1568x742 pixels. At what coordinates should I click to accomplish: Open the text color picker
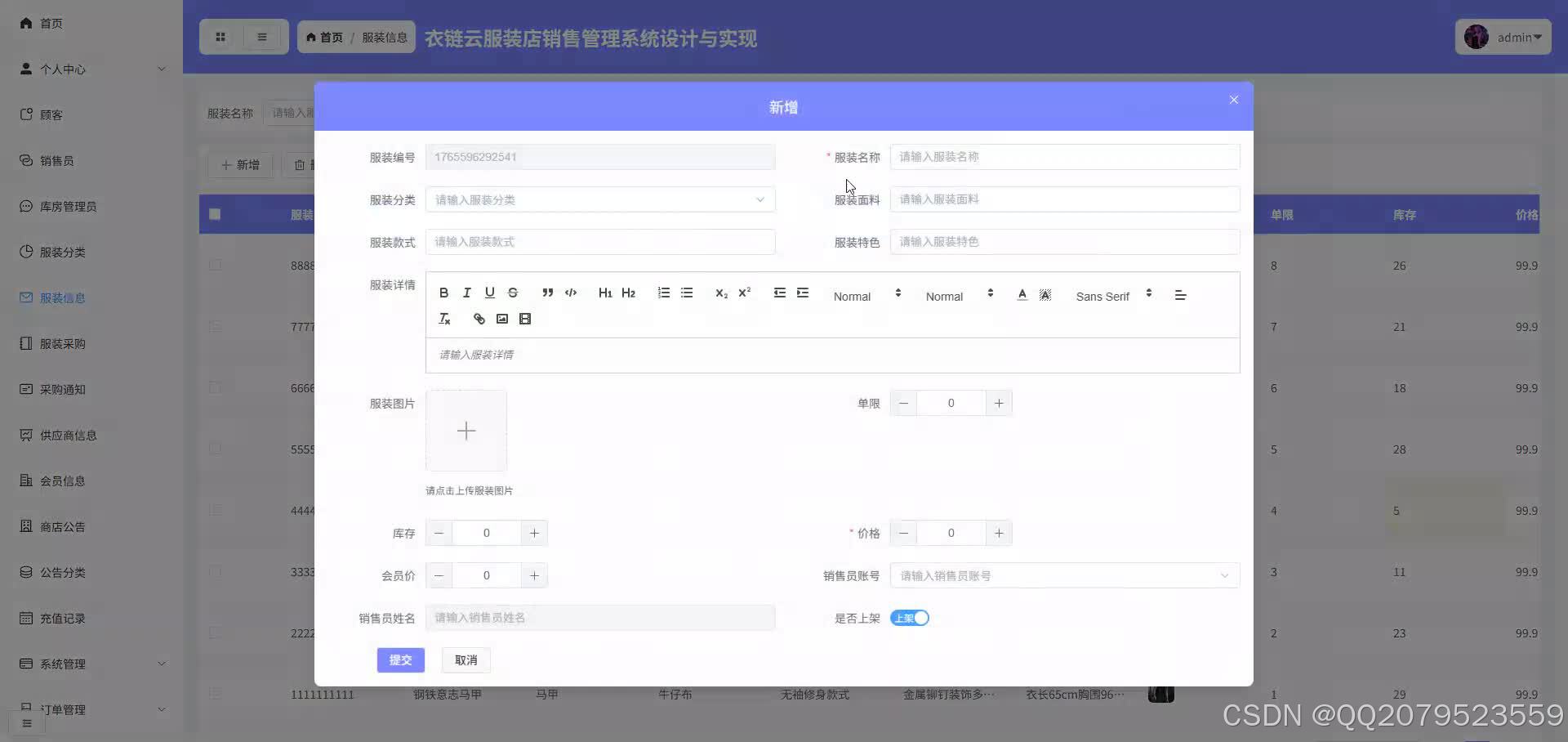point(1022,295)
